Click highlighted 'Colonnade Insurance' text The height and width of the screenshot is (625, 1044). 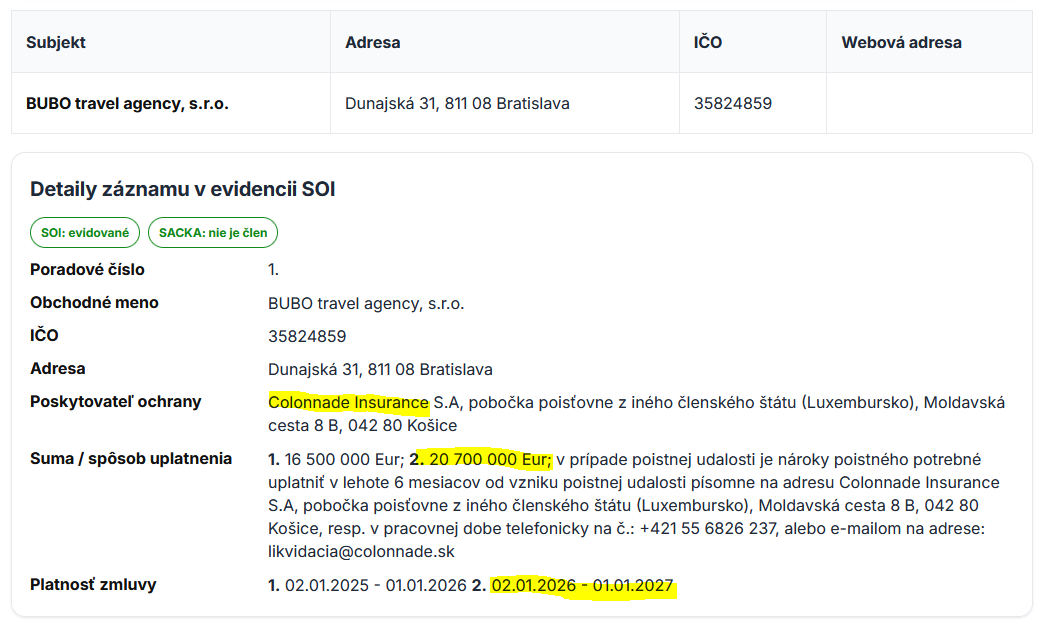point(348,403)
